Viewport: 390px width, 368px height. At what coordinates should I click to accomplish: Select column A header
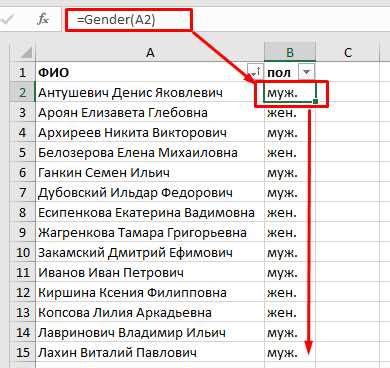(150, 52)
